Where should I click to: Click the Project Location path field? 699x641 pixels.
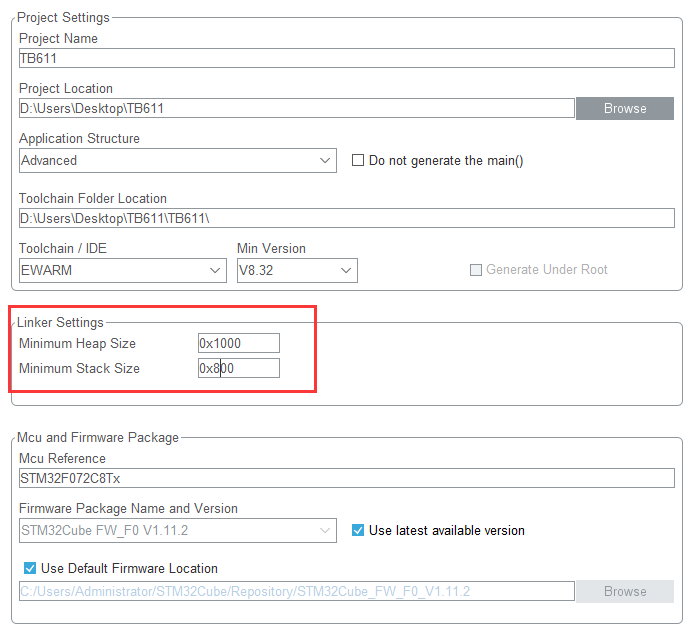pyautogui.click(x=296, y=108)
